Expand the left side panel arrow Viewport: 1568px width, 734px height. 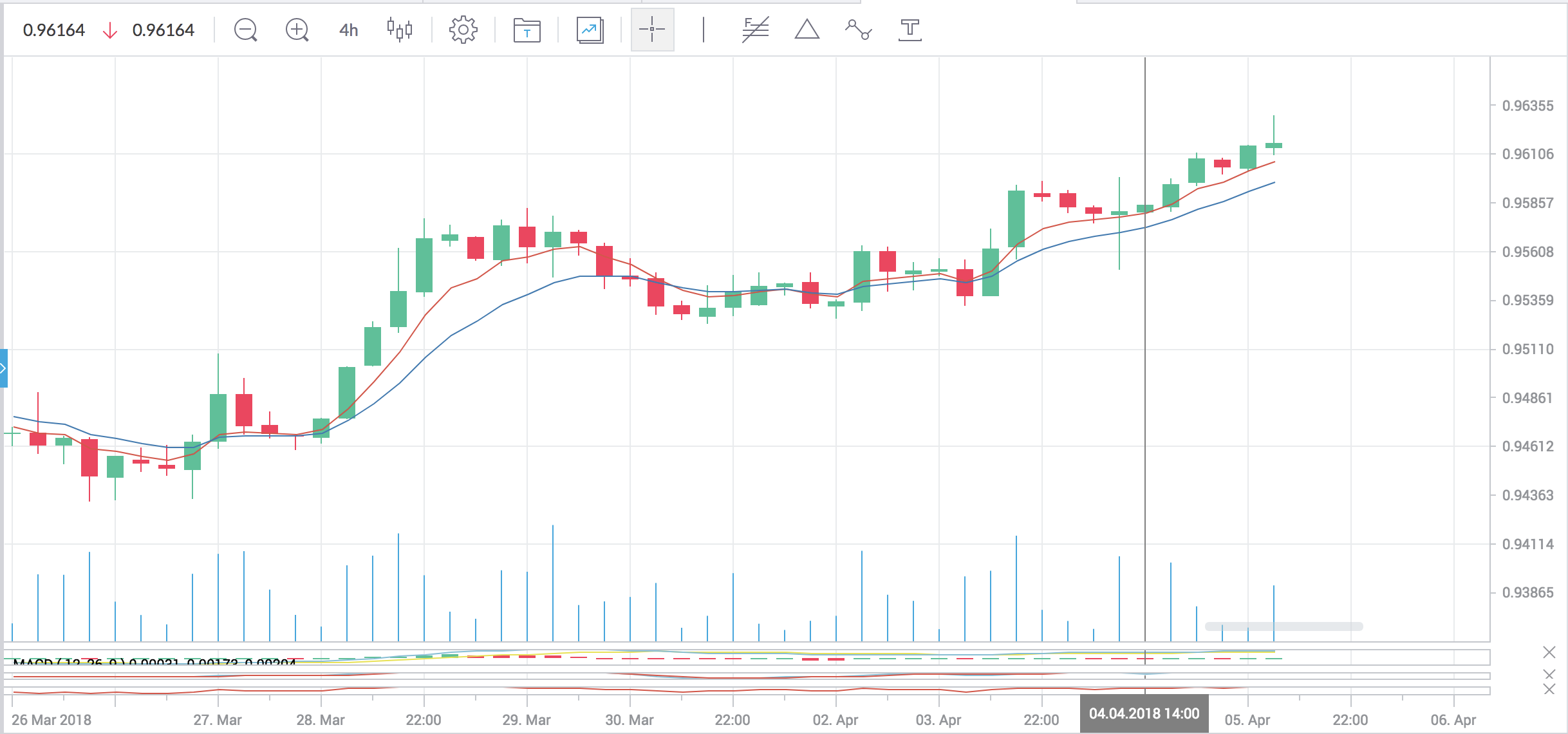pyautogui.click(x=3, y=368)
